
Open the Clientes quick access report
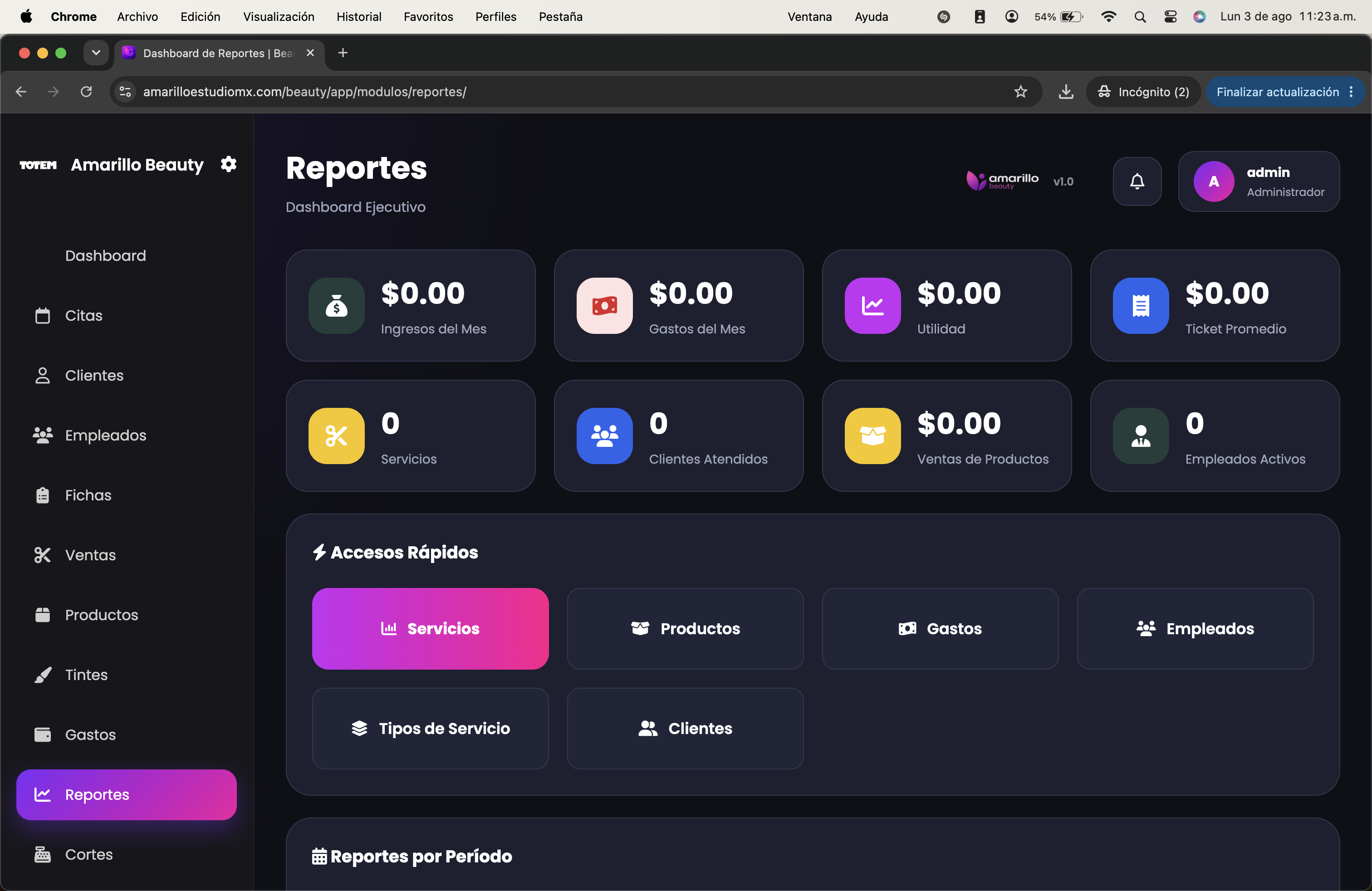[x=685, y=729]
